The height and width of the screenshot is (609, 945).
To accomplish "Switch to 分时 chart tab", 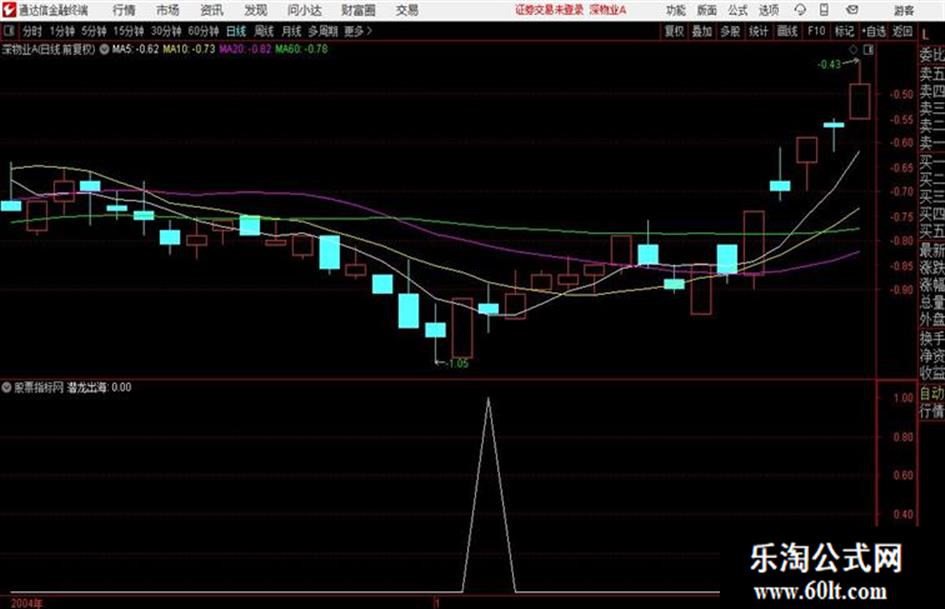I will click(x=33, y=31).
